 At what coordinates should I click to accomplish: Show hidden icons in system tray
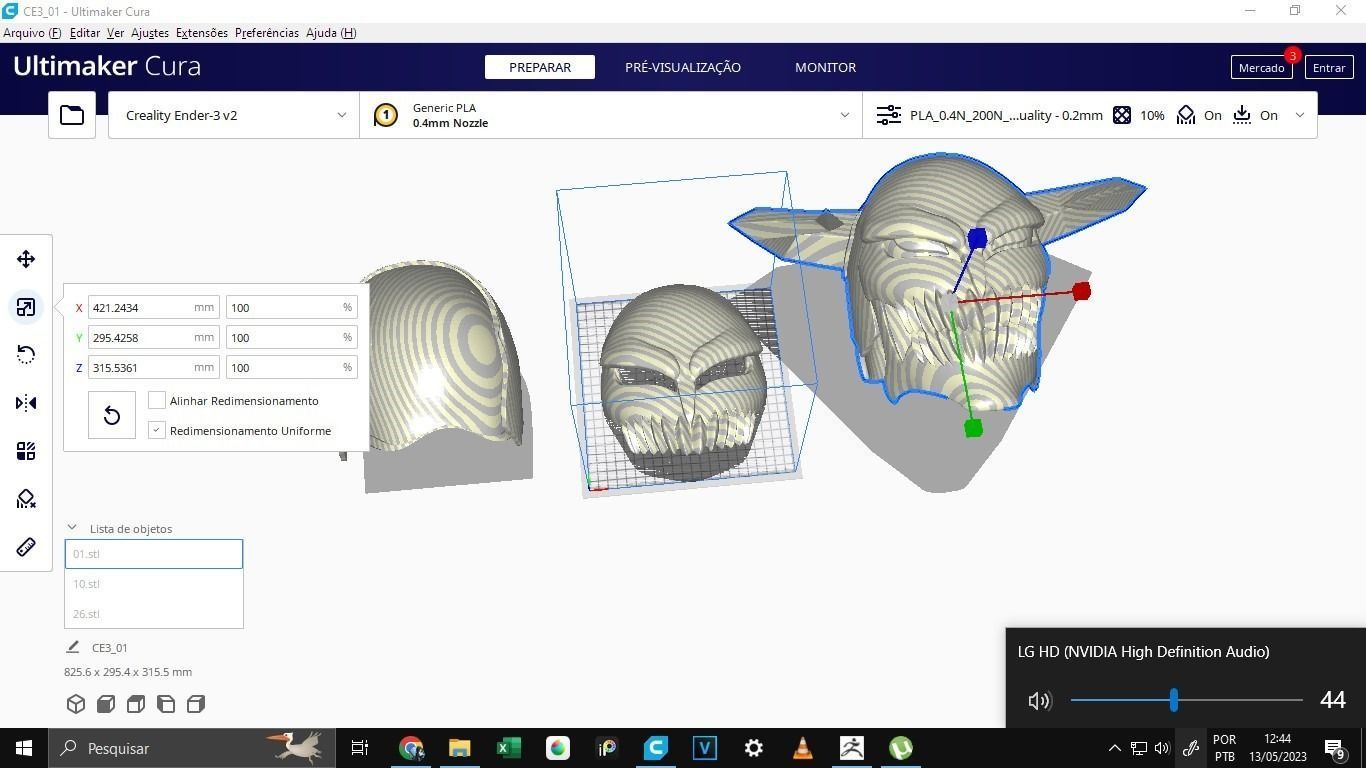tap(1115, 748)
